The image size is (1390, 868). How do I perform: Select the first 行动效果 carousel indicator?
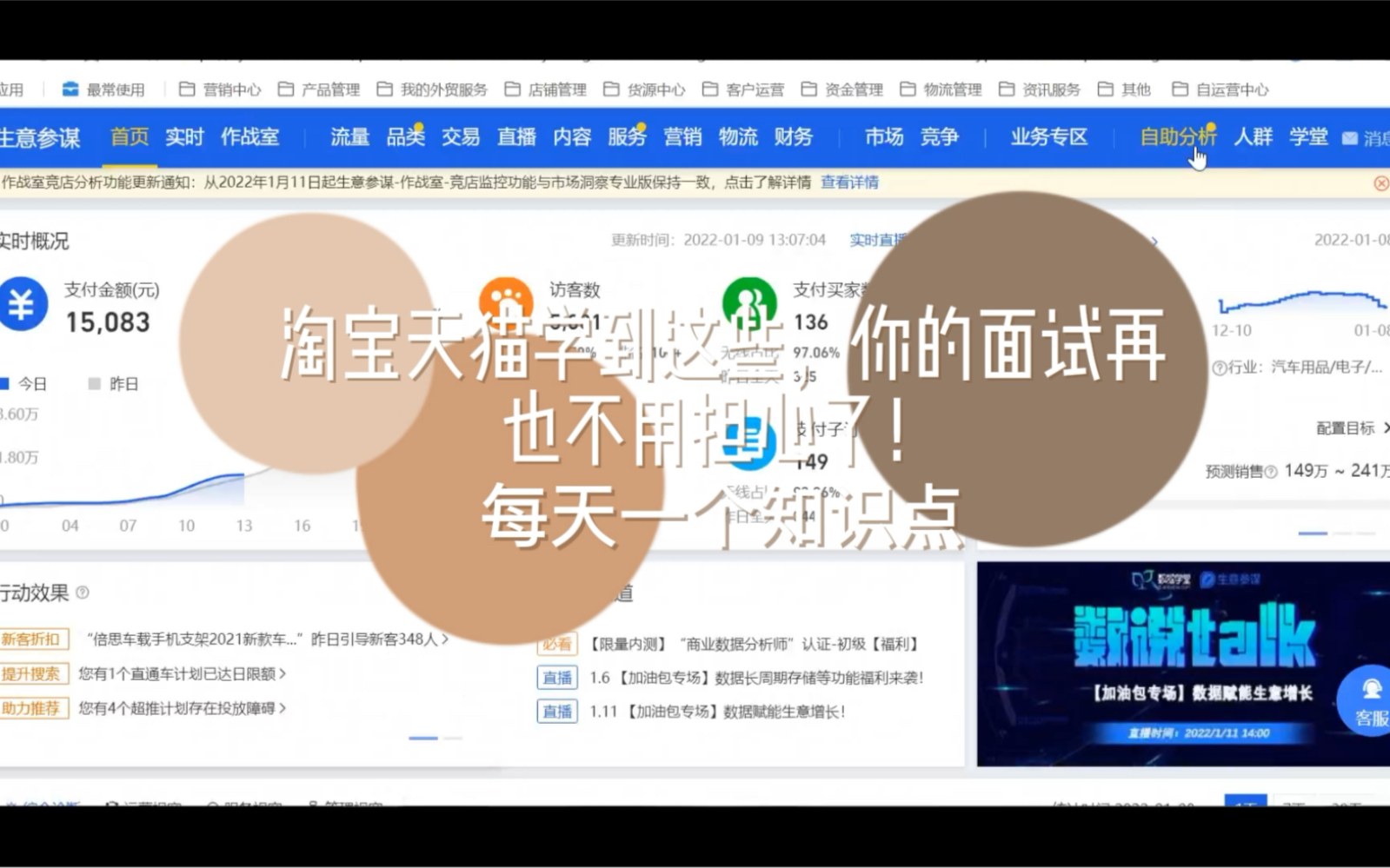tap(423, 739)
